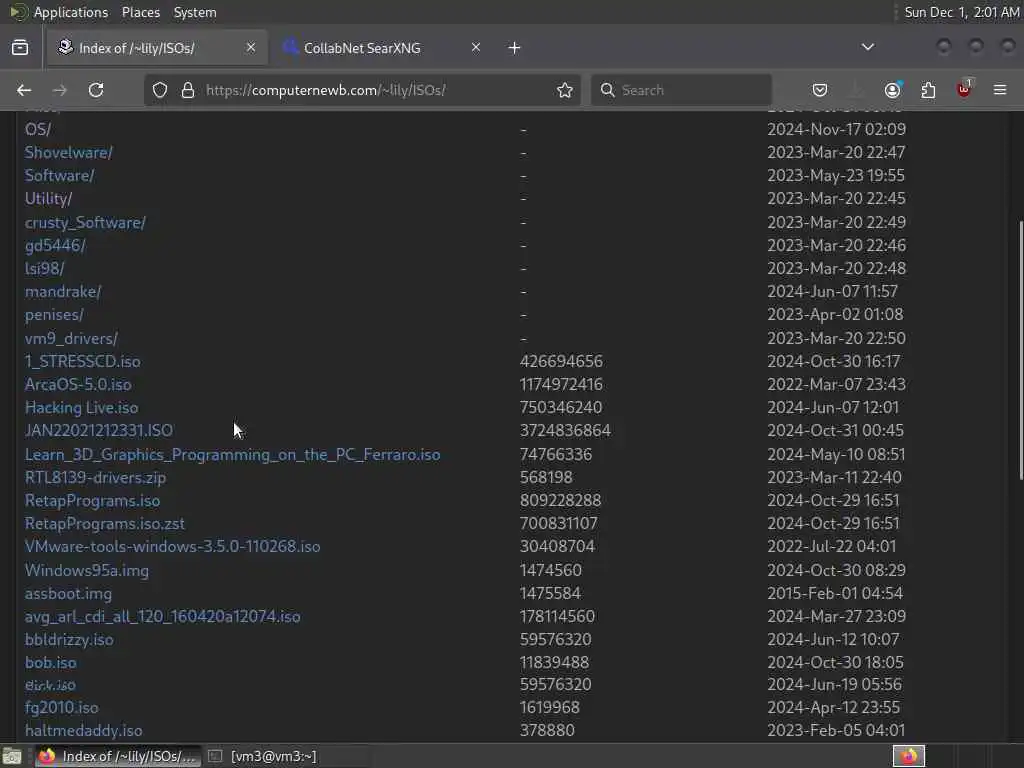Download Learn_3D_Graphics_Programming_on_the_PC_Ferraro.iso
This screenshot has width=1024, height=768.
[x=232, y=455]
